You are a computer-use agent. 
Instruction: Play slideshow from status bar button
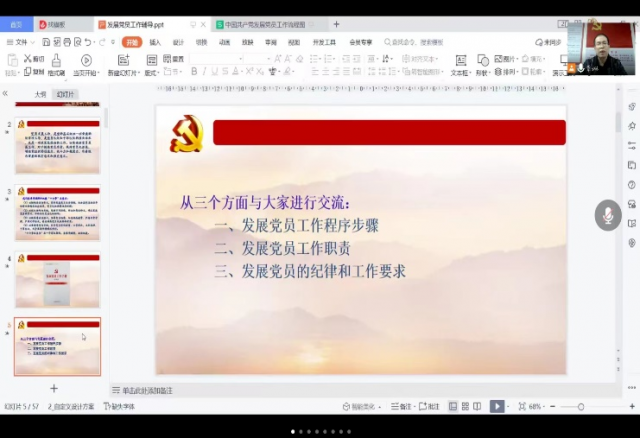[497, 407]
